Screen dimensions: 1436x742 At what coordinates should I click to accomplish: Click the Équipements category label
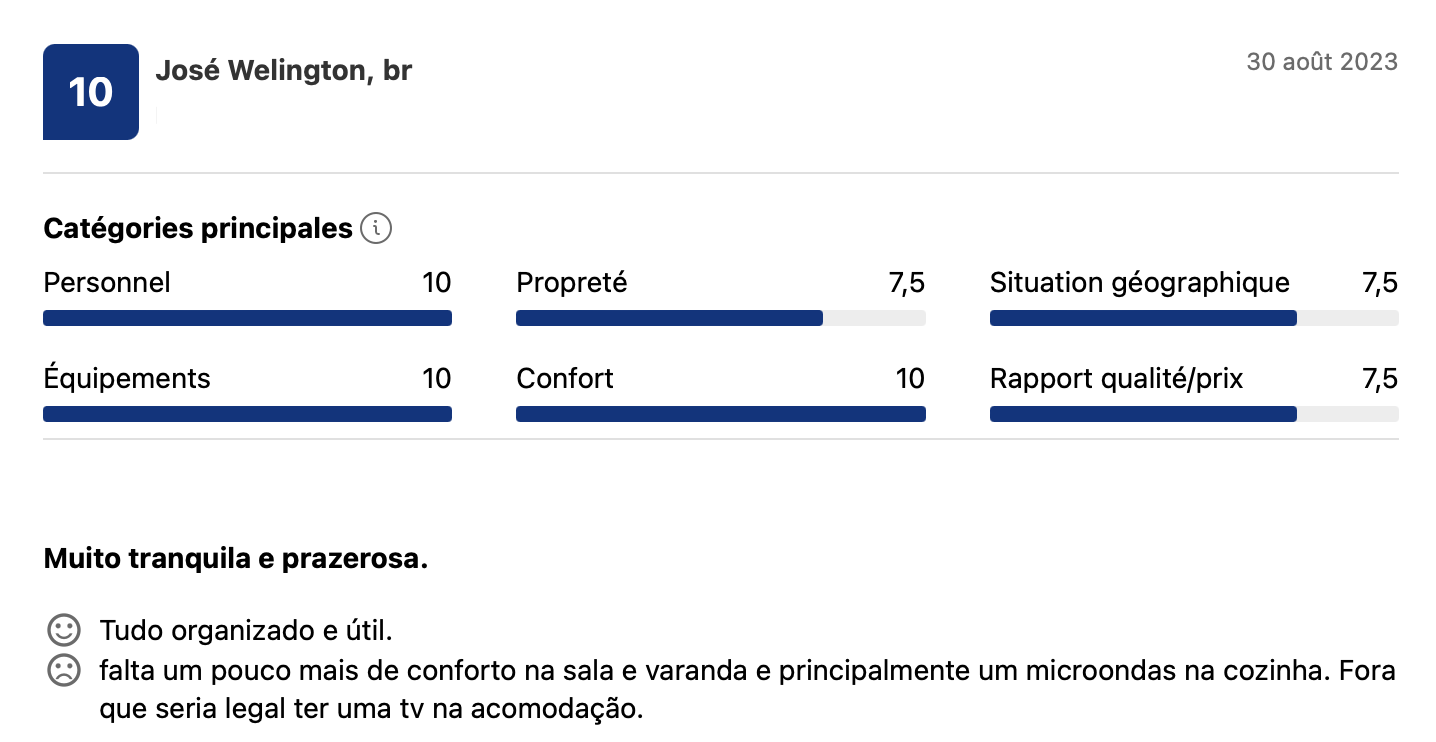pyautogui.click(x=126, y=379)
